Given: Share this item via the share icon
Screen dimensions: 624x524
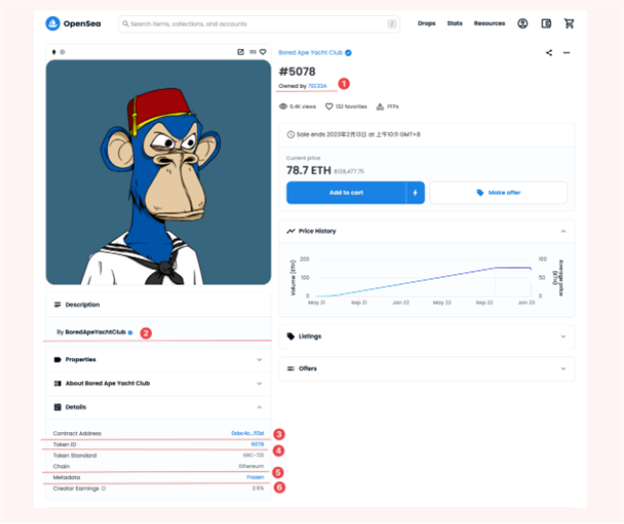Looking at the screenshot, I should tap(549, 53).
